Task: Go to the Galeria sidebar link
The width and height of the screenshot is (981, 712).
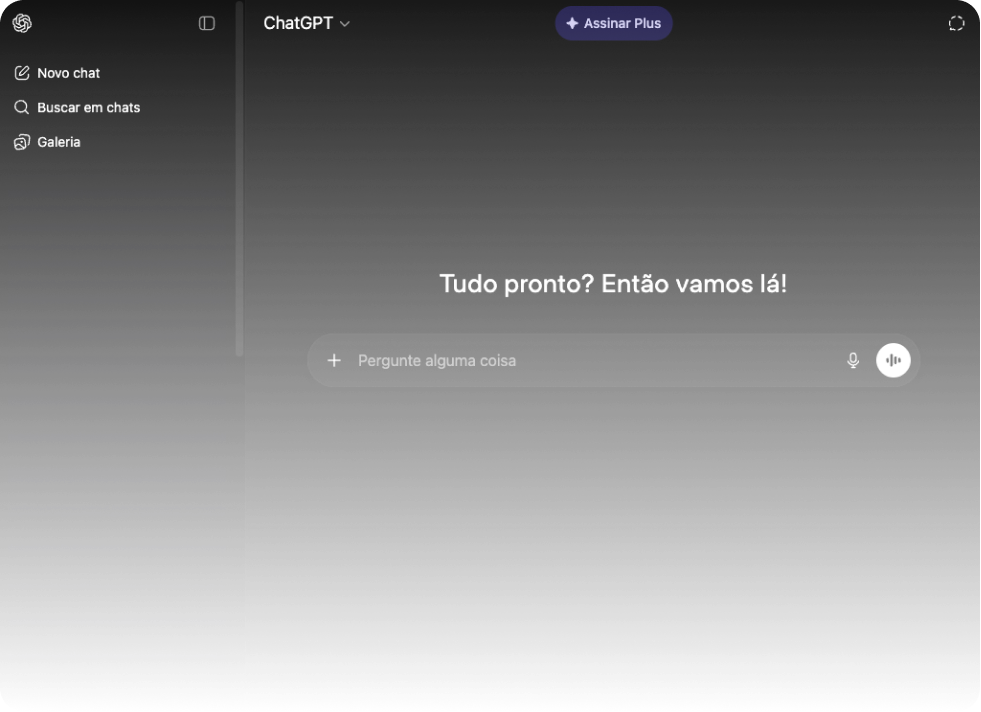Action: click(x=59, y=142)
